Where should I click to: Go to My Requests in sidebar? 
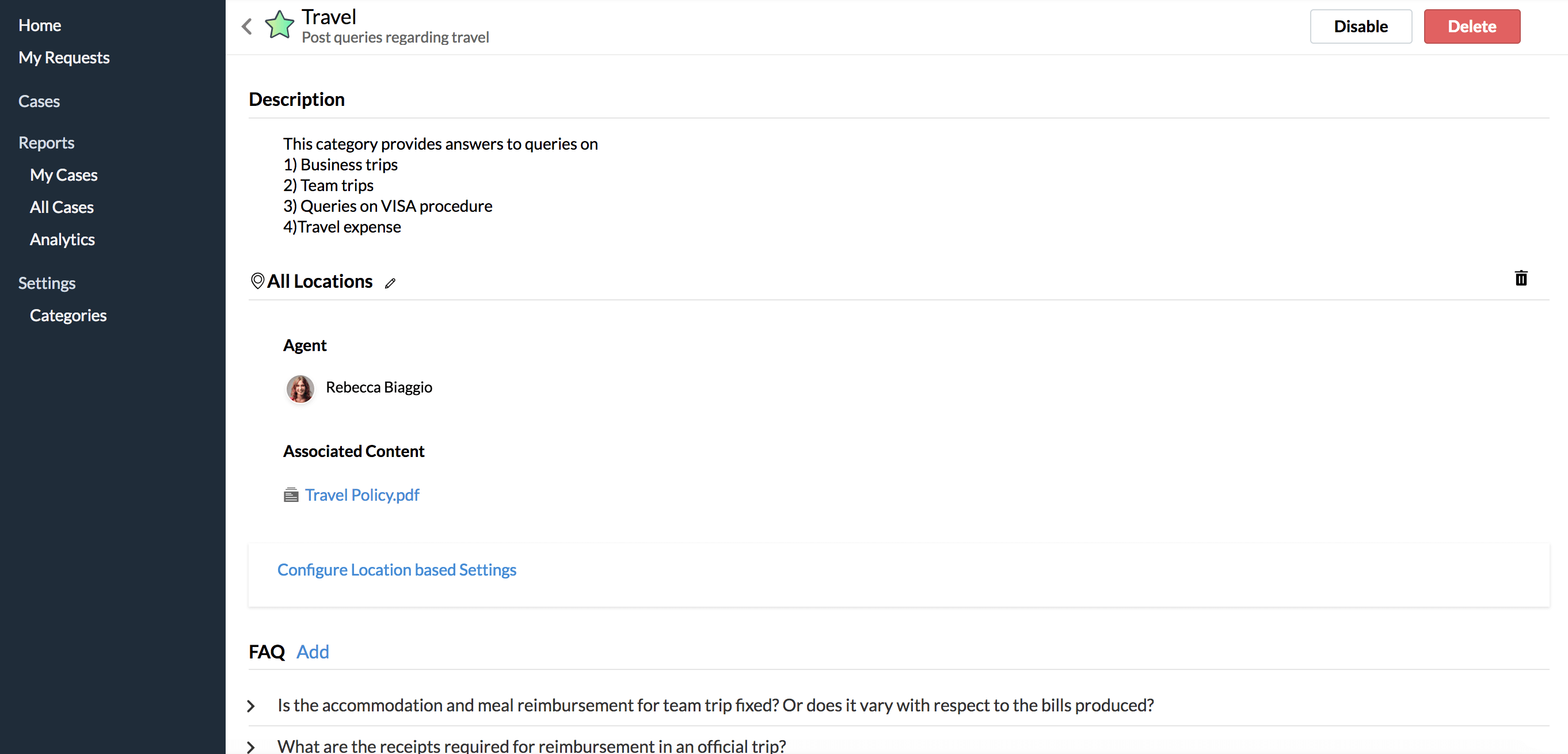click(64, 57)
